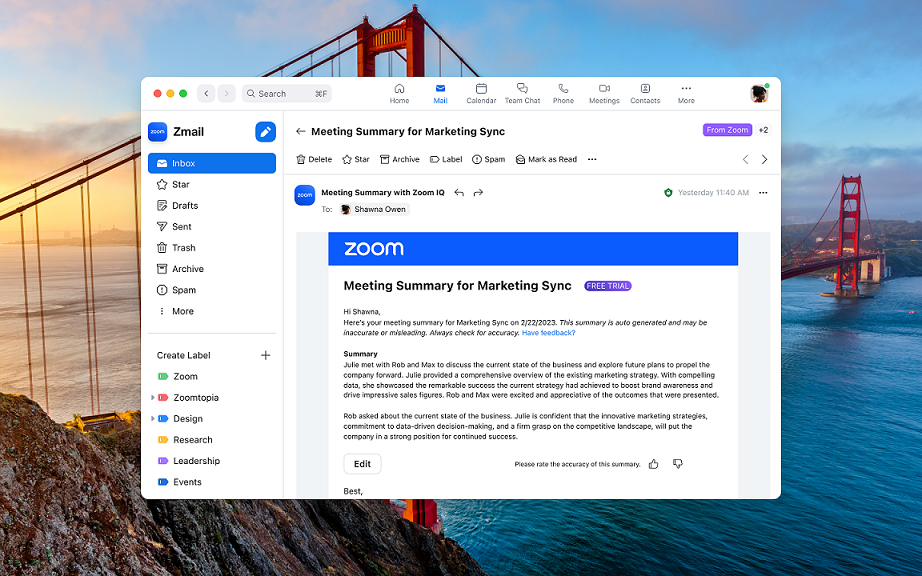Click the forward arrow icon
922x576 pixels.
[x=478, y=192]
